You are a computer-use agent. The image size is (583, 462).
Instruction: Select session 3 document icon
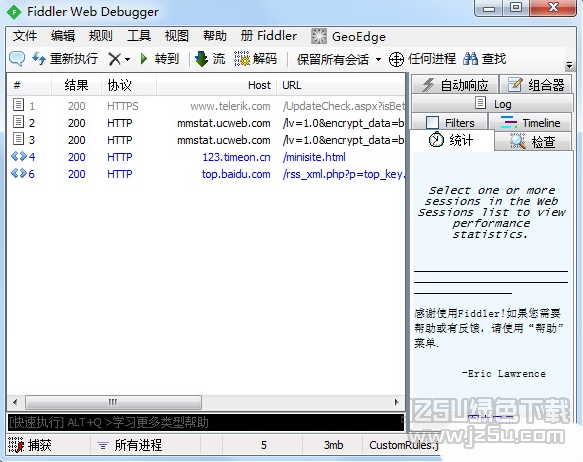(x=18, y=139)
